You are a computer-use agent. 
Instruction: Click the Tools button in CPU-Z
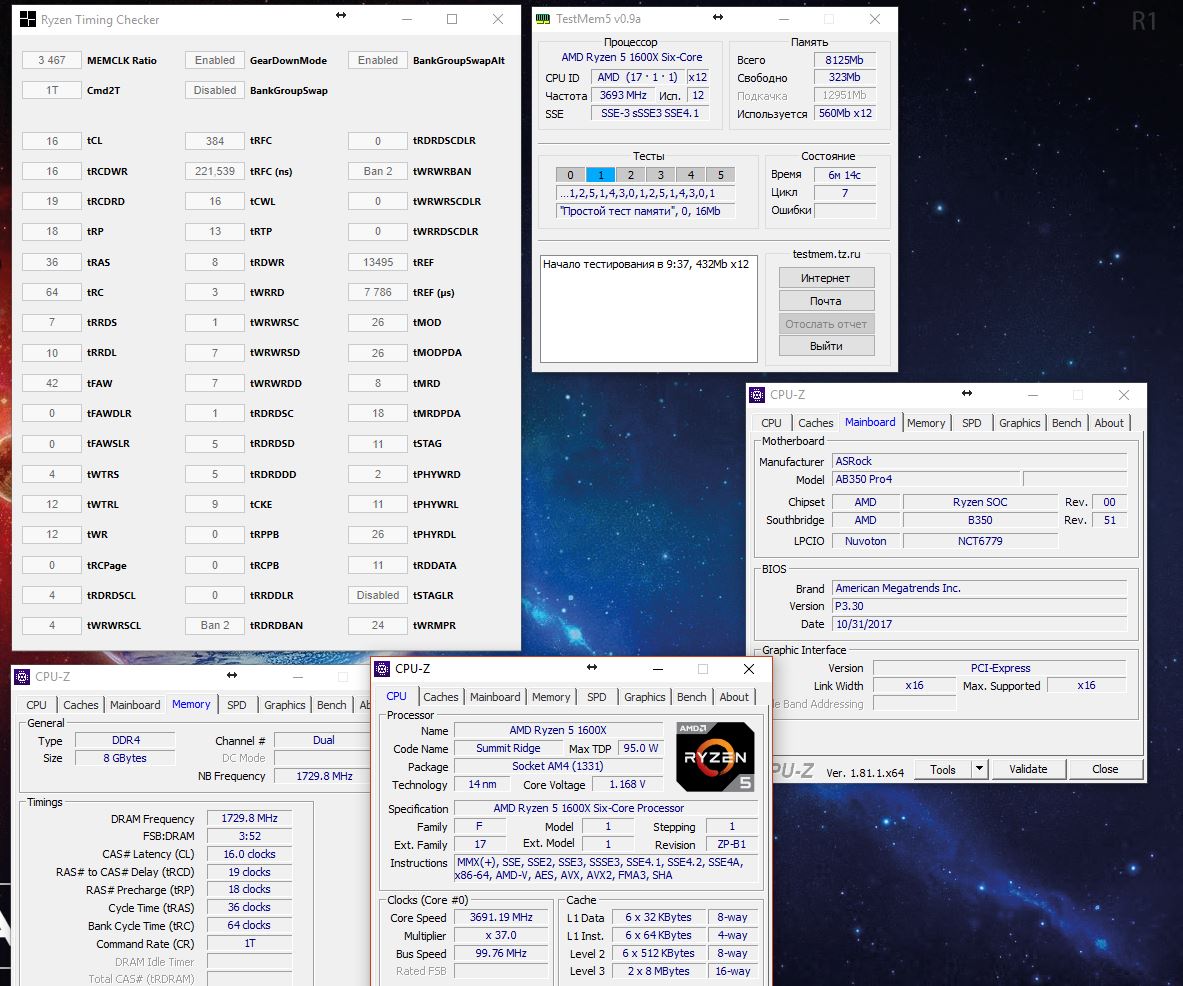click(942, 769)
